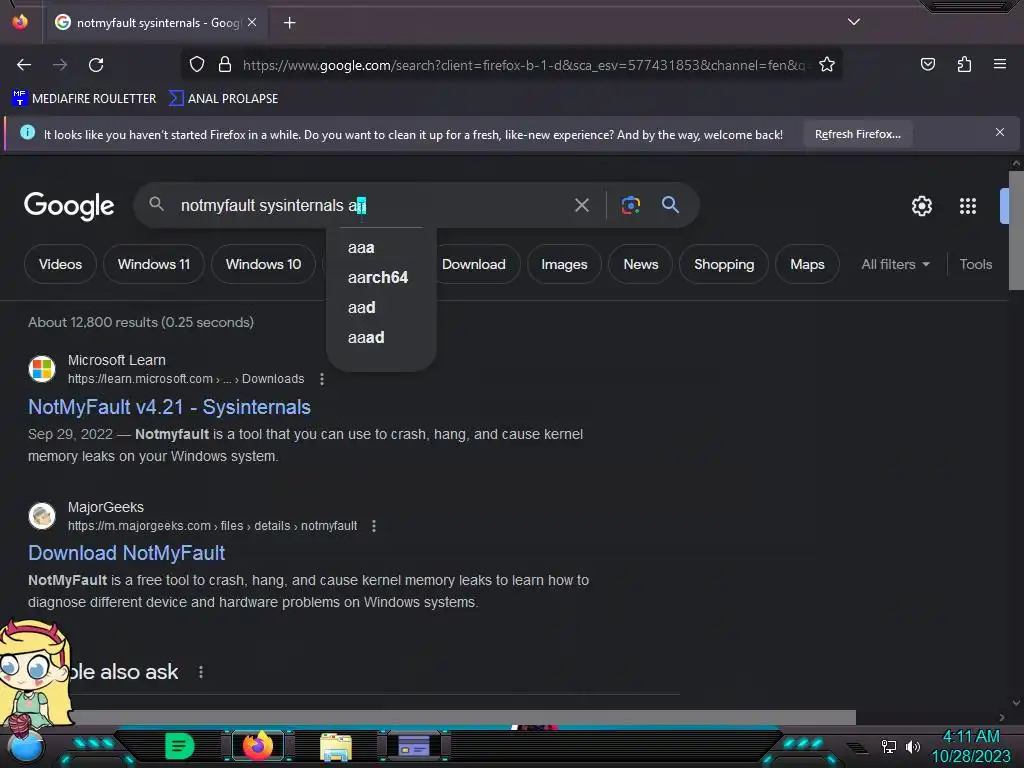Open the Download NotMyFault MajorGeeks link
This screenshot has width=1024, height=768.
coord(127,553)
